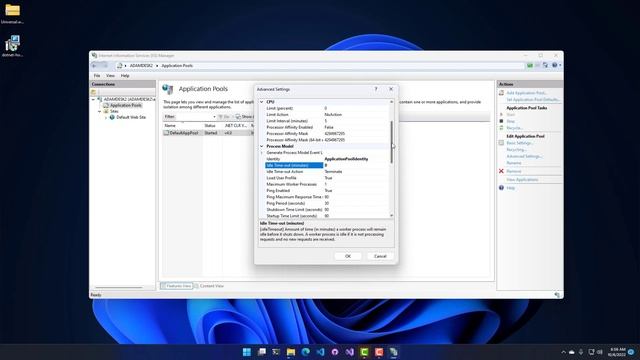The width and height of the screenshot is (640, 360).
Task: Open Recycling settings in Actions pane
Action: pos(516,150)
